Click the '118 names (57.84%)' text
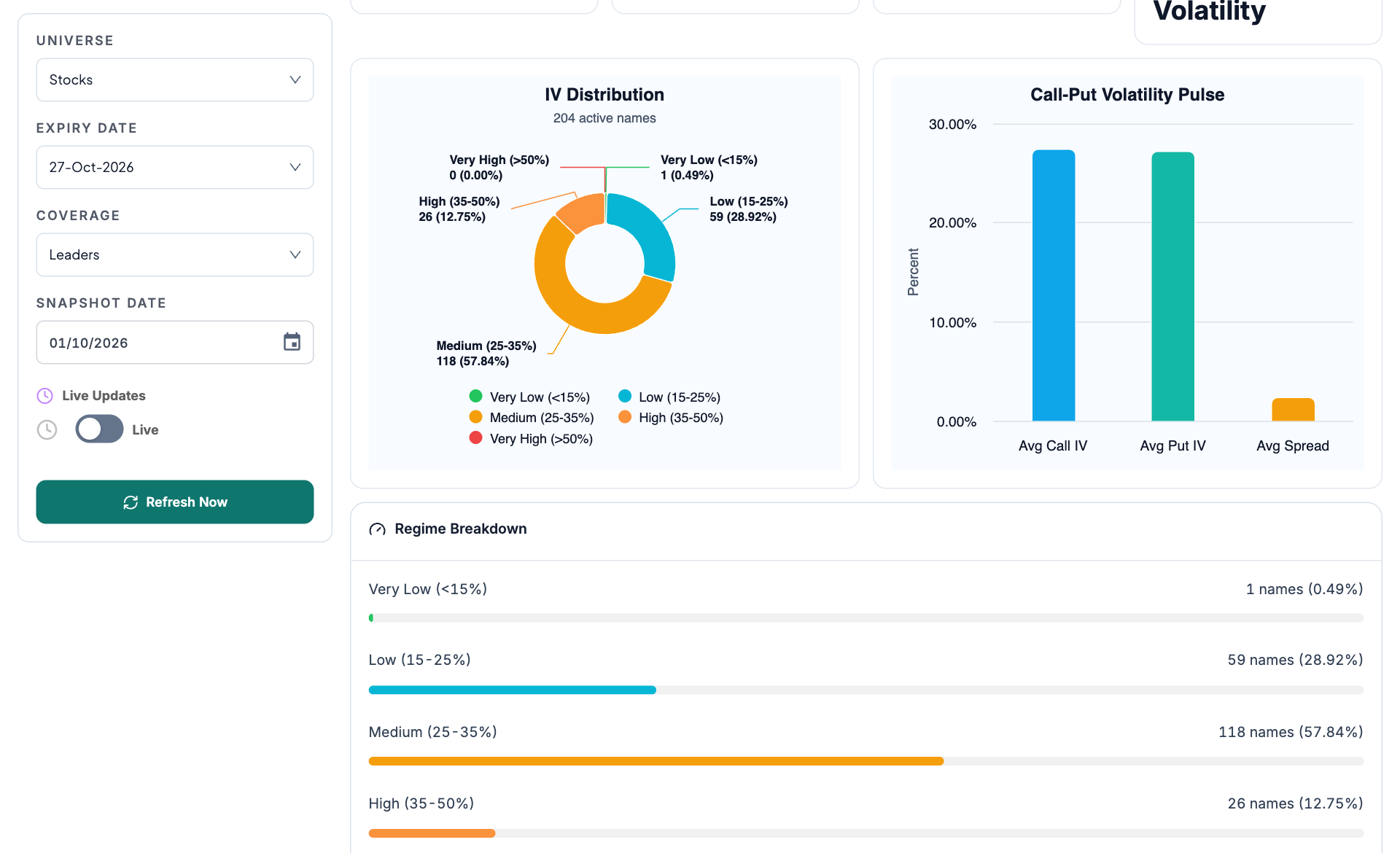 (x=1291, y=732)
